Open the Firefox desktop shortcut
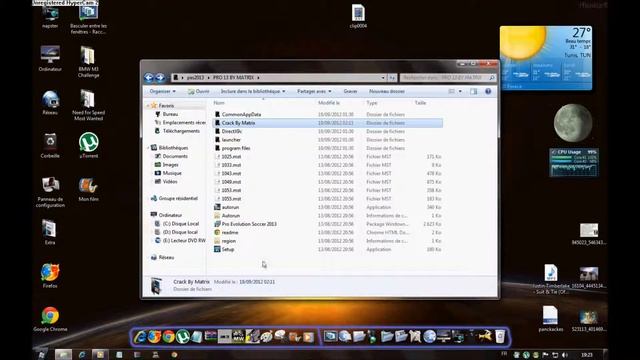Image resolution: width=640 pixels, height=360 pixels. click(50, 276)
